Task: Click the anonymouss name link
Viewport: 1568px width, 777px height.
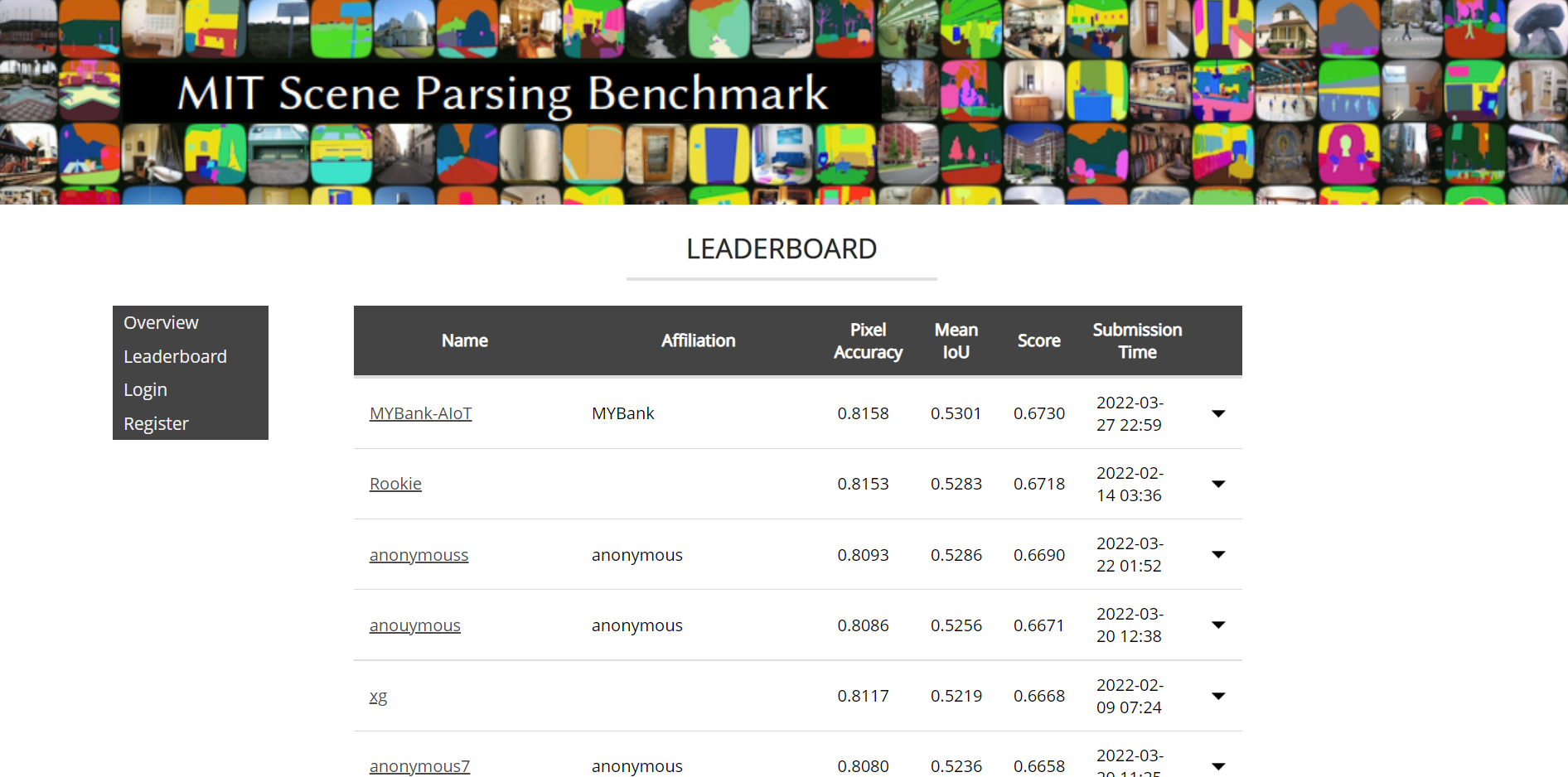Action: [x=419, y=555]
